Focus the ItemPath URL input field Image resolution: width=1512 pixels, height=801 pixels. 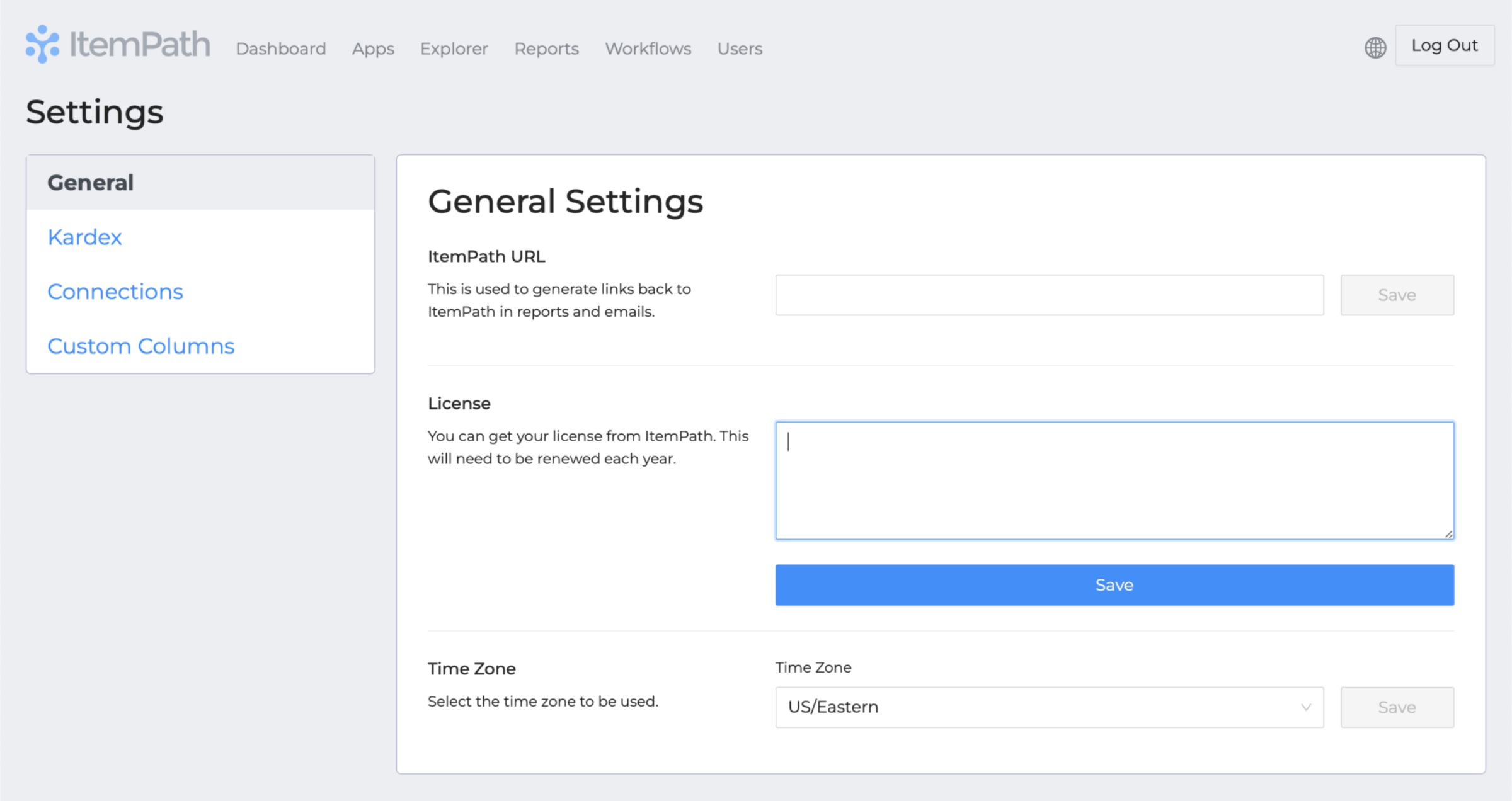pos(1050,295)
